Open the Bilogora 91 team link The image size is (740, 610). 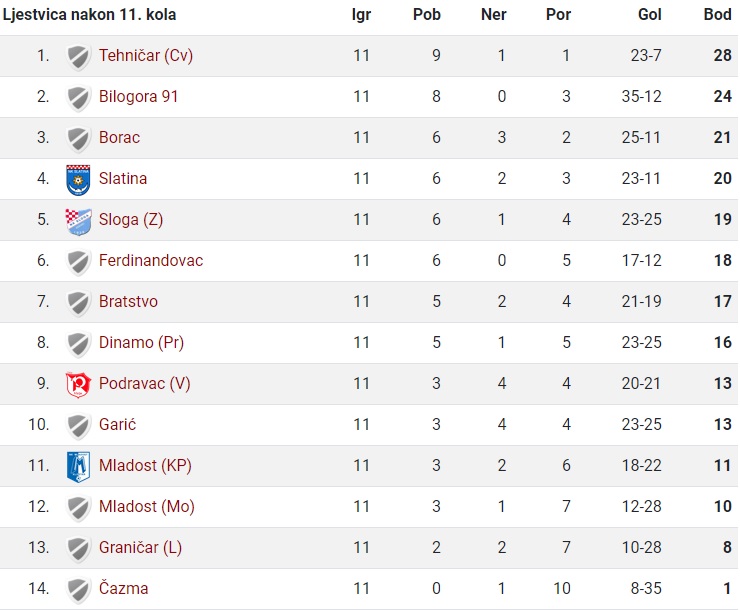(x=138, y=96)
